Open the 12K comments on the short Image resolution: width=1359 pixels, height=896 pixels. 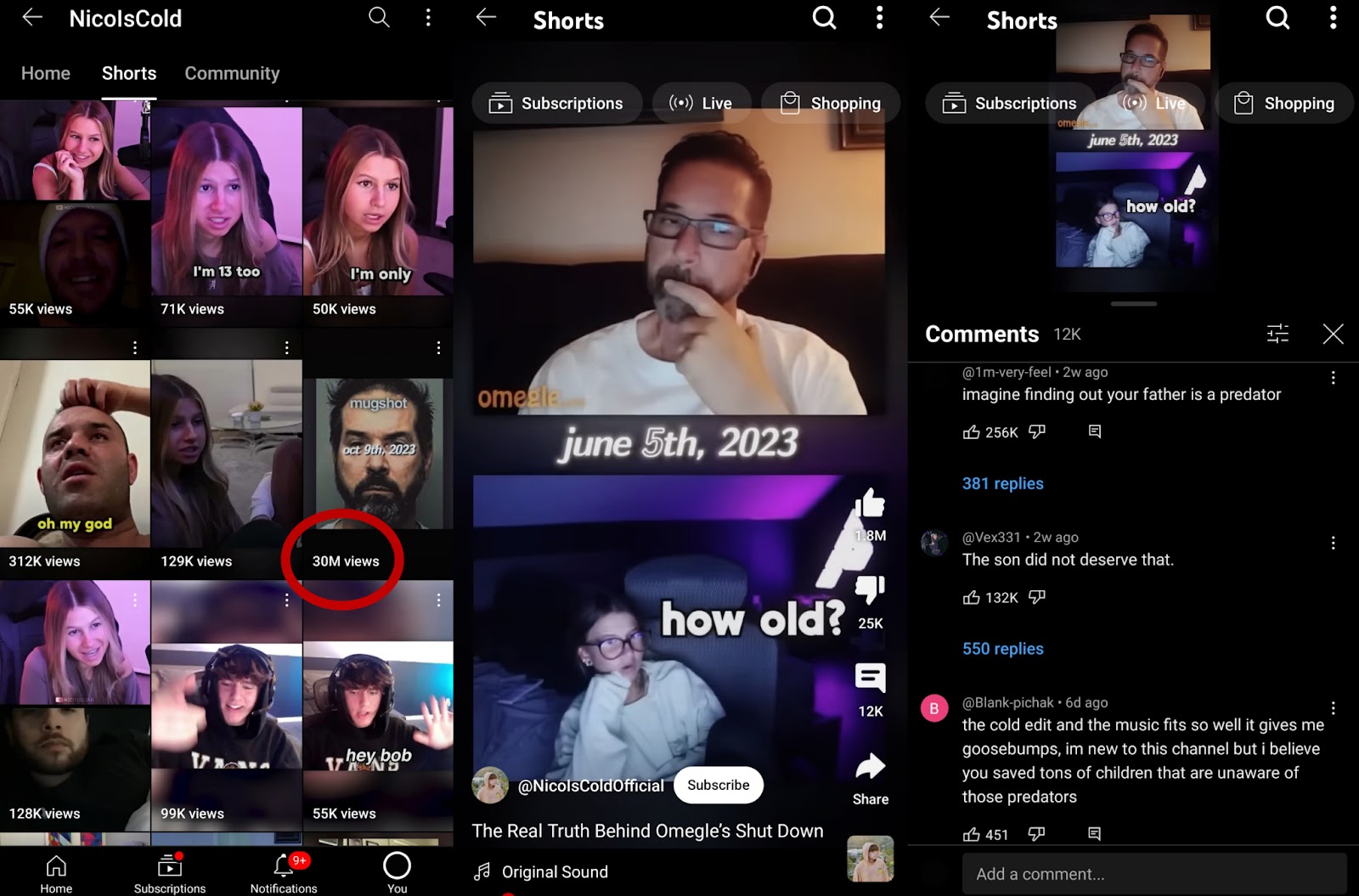870,678
